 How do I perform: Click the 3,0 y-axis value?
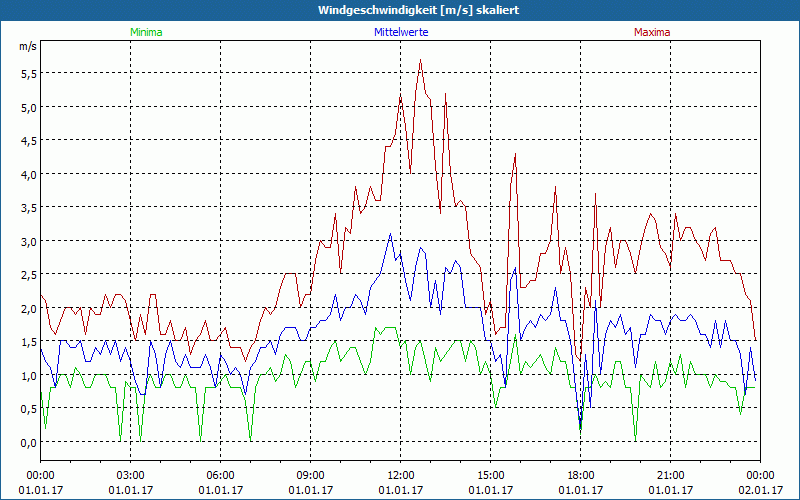29,242
